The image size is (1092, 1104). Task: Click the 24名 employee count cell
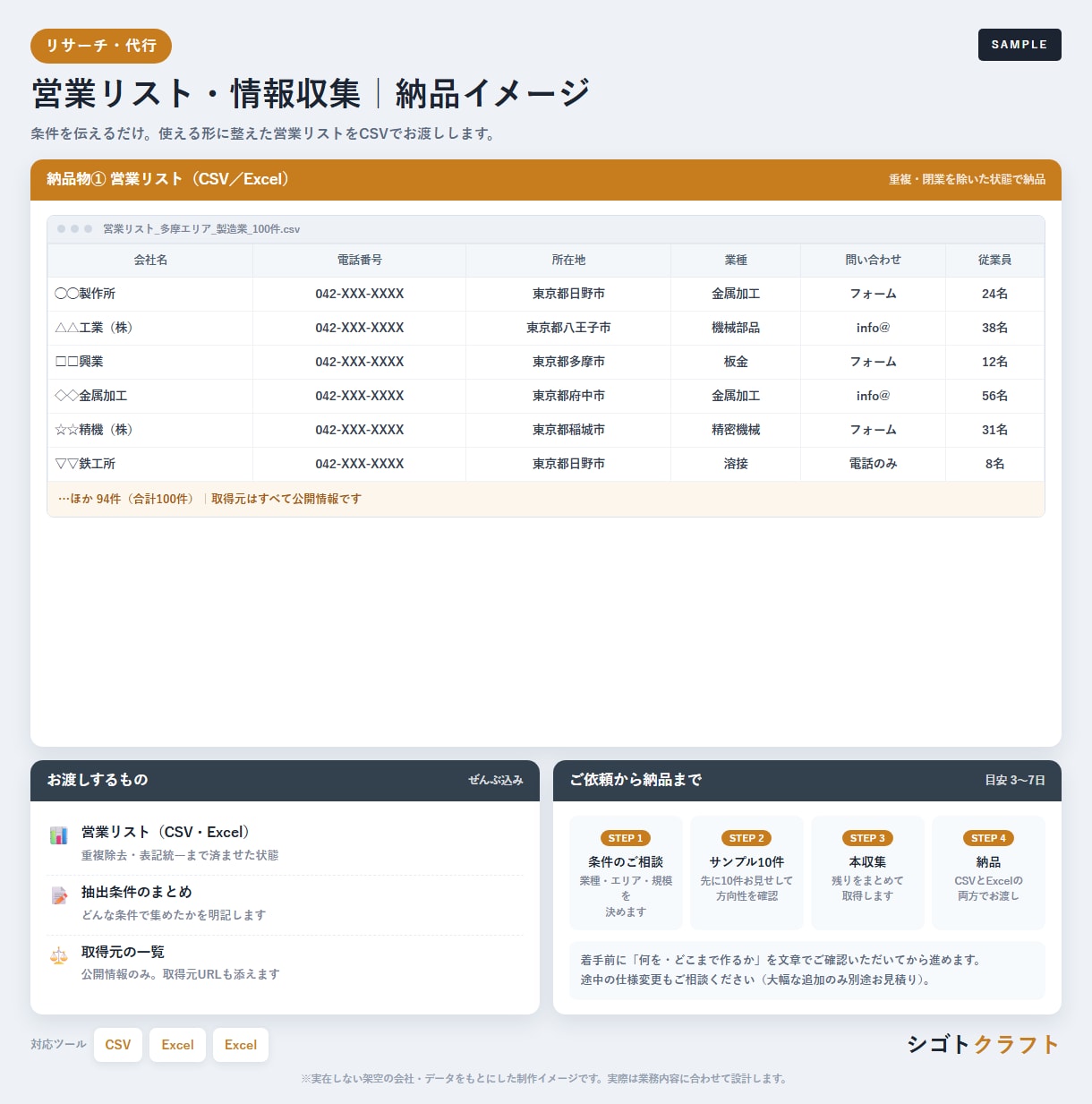(x=995, y=294)
